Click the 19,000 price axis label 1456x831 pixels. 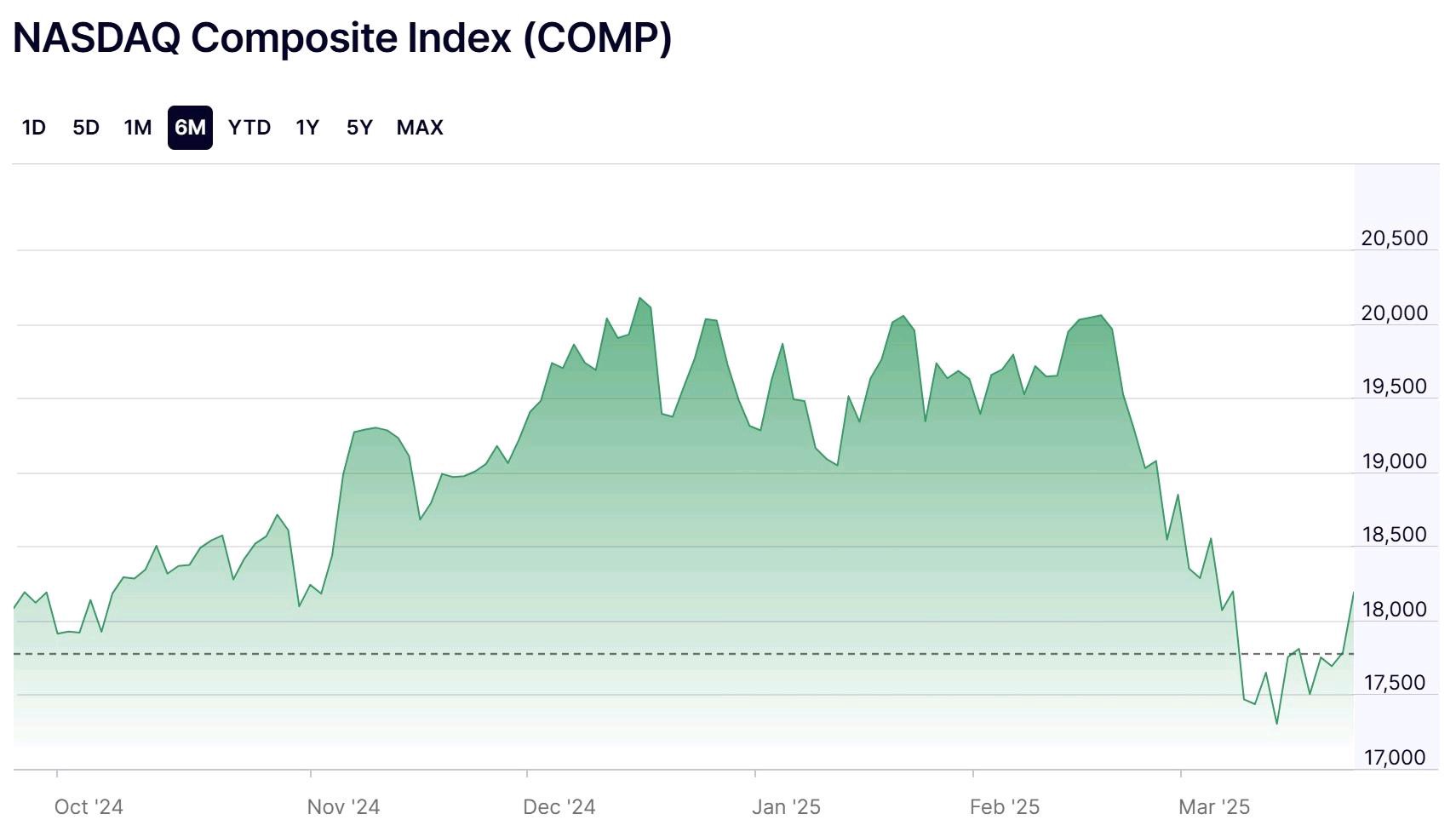[1395, 461]
